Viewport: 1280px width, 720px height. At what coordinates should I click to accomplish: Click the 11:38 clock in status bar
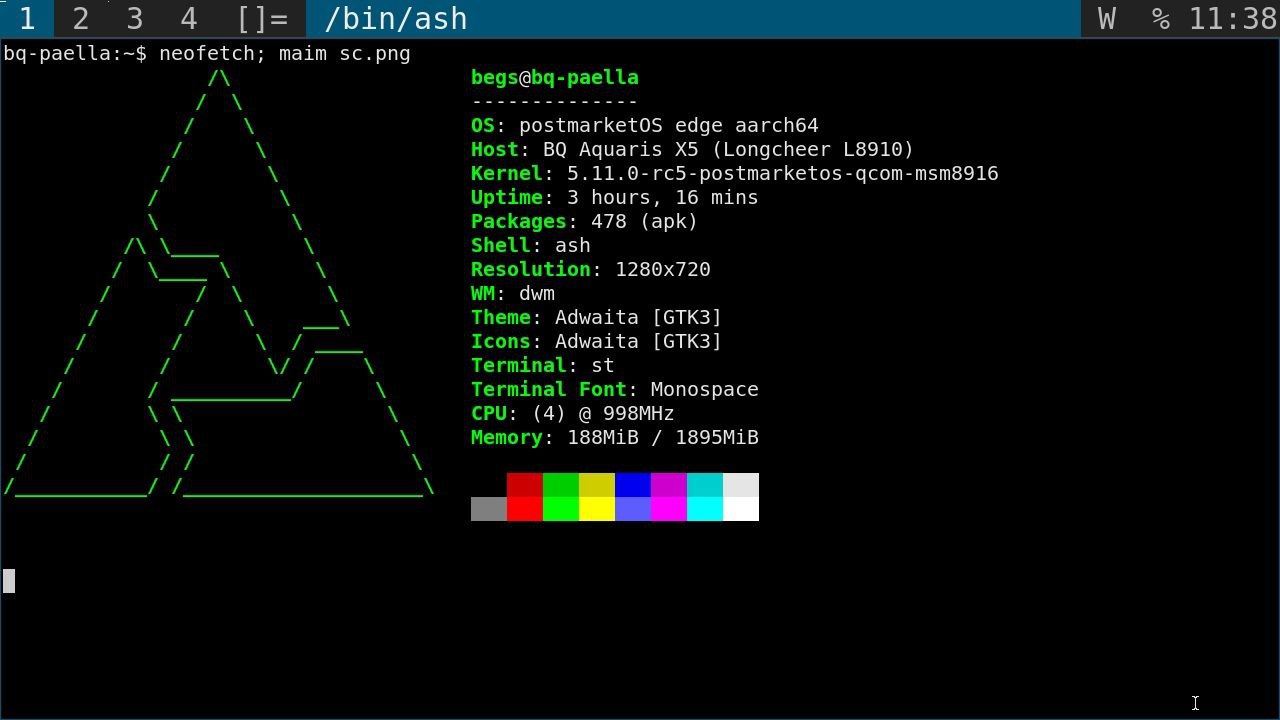1232,19
